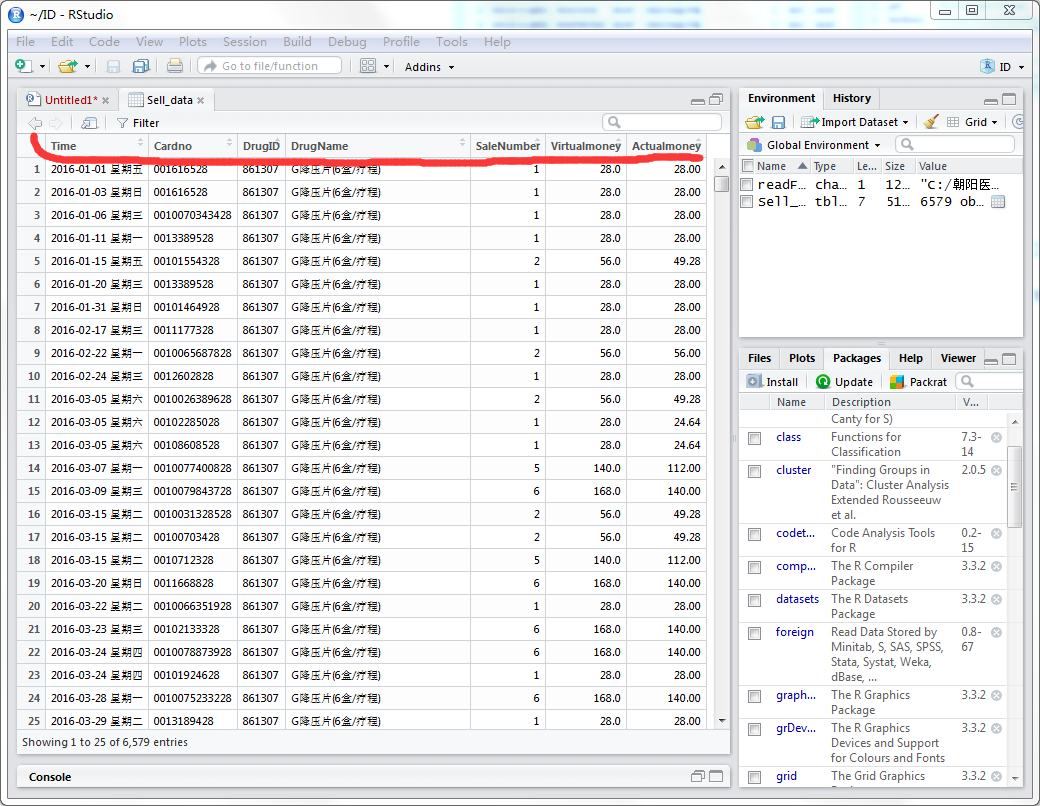Toggle the datasets package checkbox
The height and width of the screenshot is (806, 1040).
click(754, 601)
